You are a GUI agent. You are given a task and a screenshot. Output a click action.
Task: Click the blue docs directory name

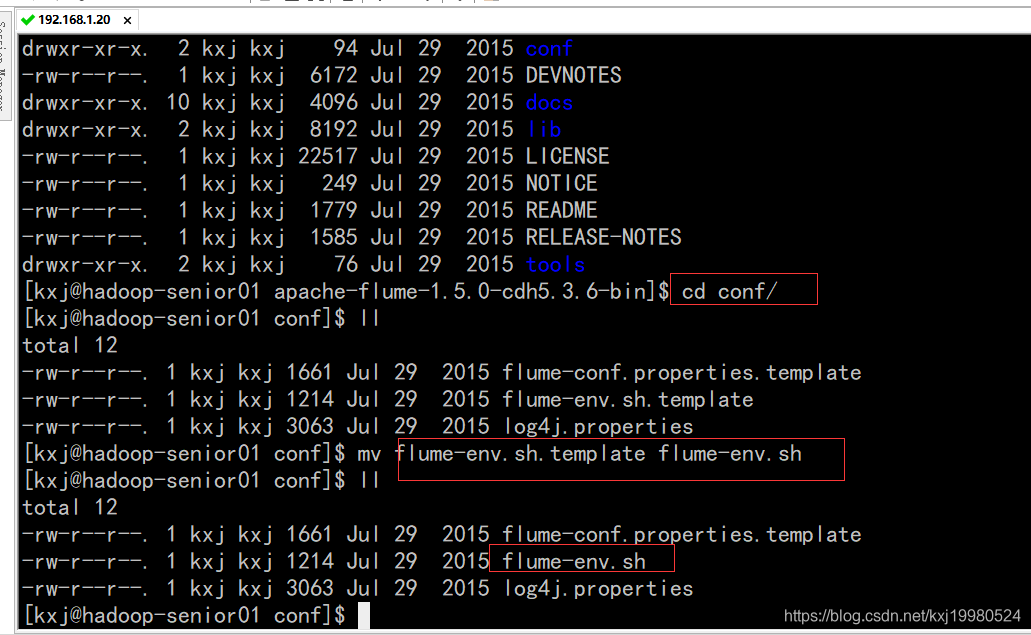click(x=549, y=103)
